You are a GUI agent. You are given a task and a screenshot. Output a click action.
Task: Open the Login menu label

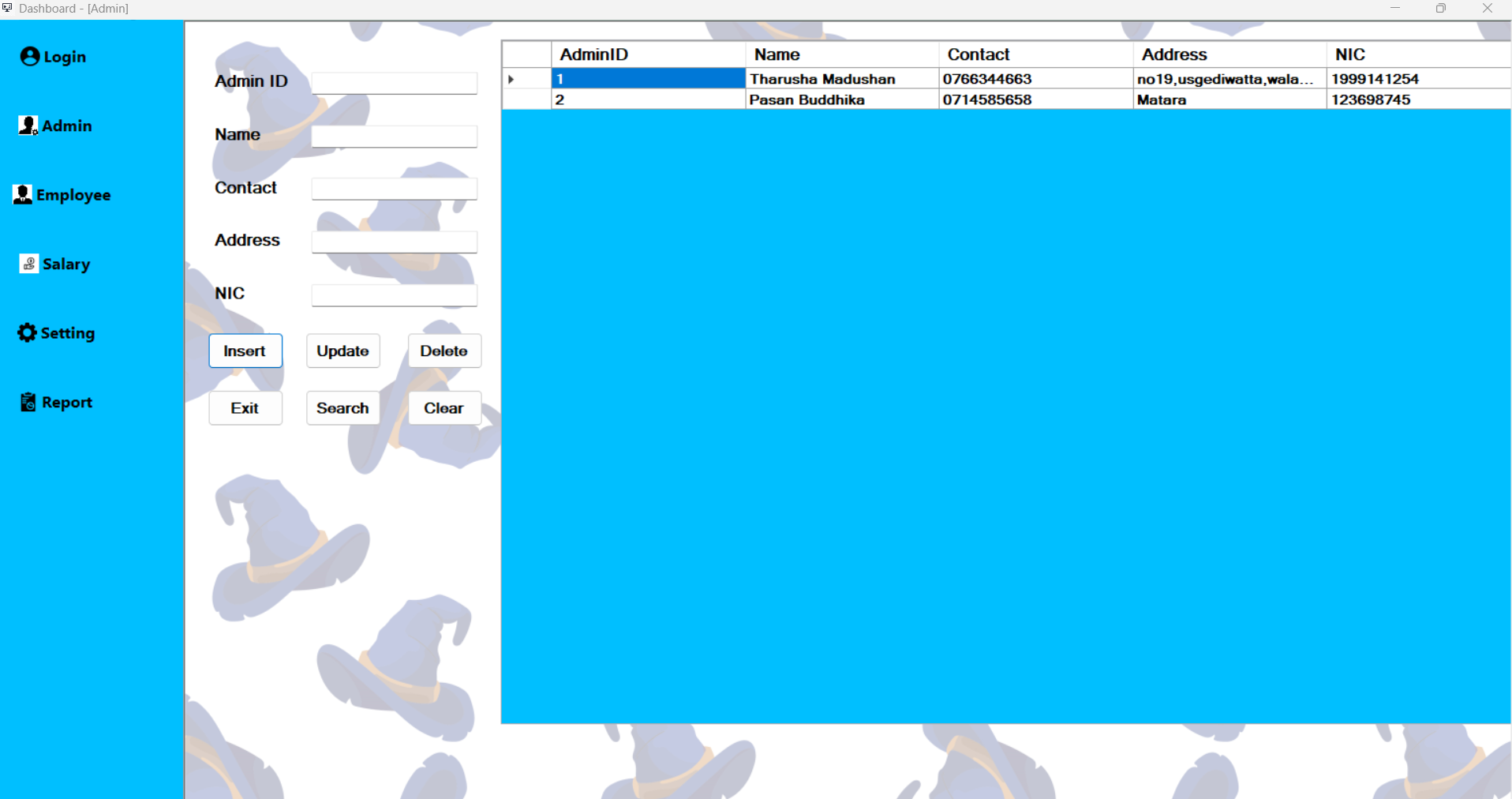pyautogui.click(x=65, y=57)
